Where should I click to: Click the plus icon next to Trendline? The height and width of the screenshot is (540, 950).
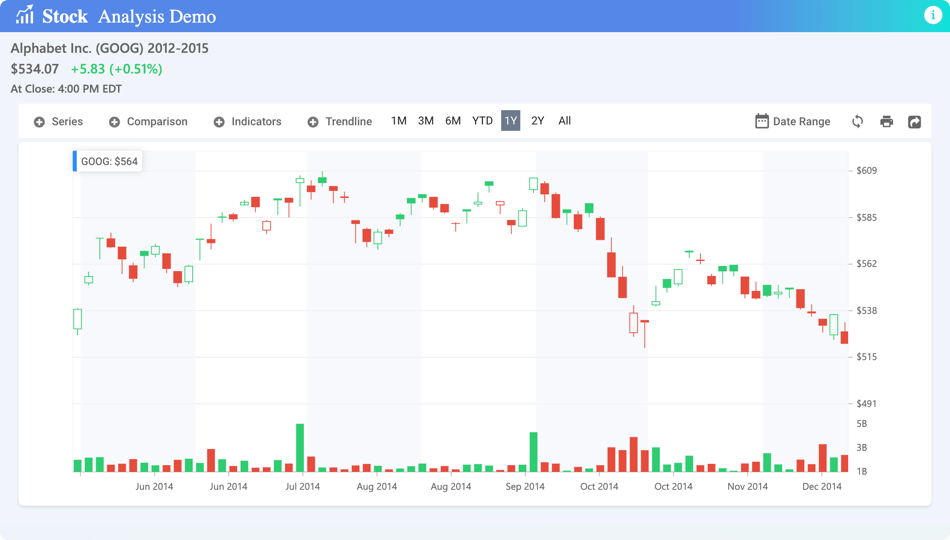(x=313, y=122)
